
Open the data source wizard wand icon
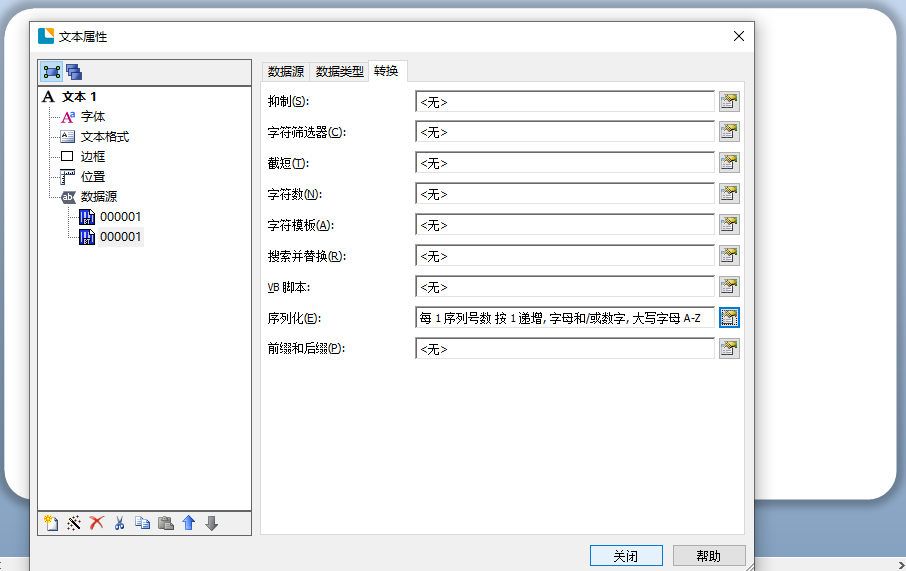point(73,523)
